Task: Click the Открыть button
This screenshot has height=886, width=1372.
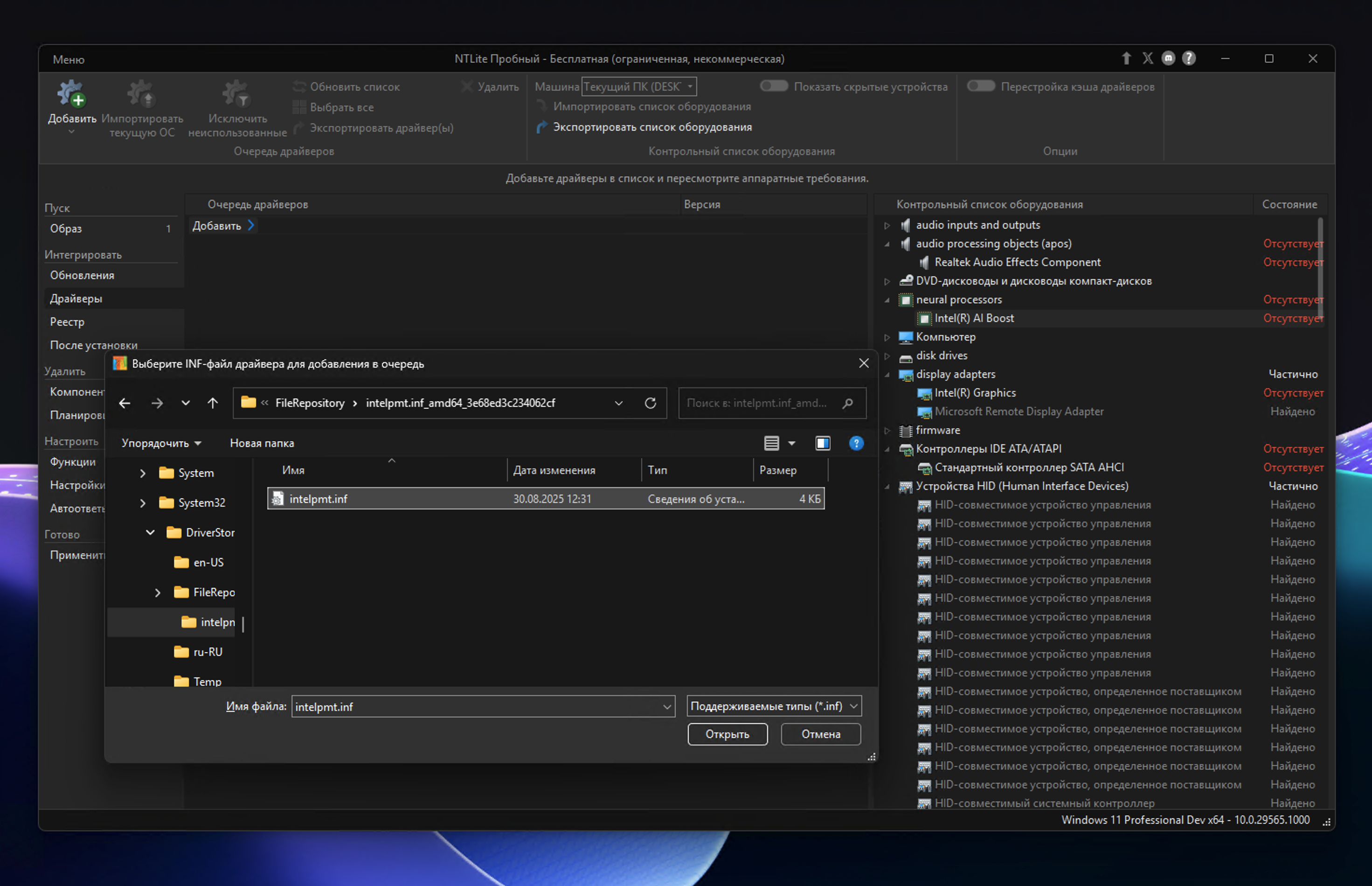Action: tap(727, 734)
